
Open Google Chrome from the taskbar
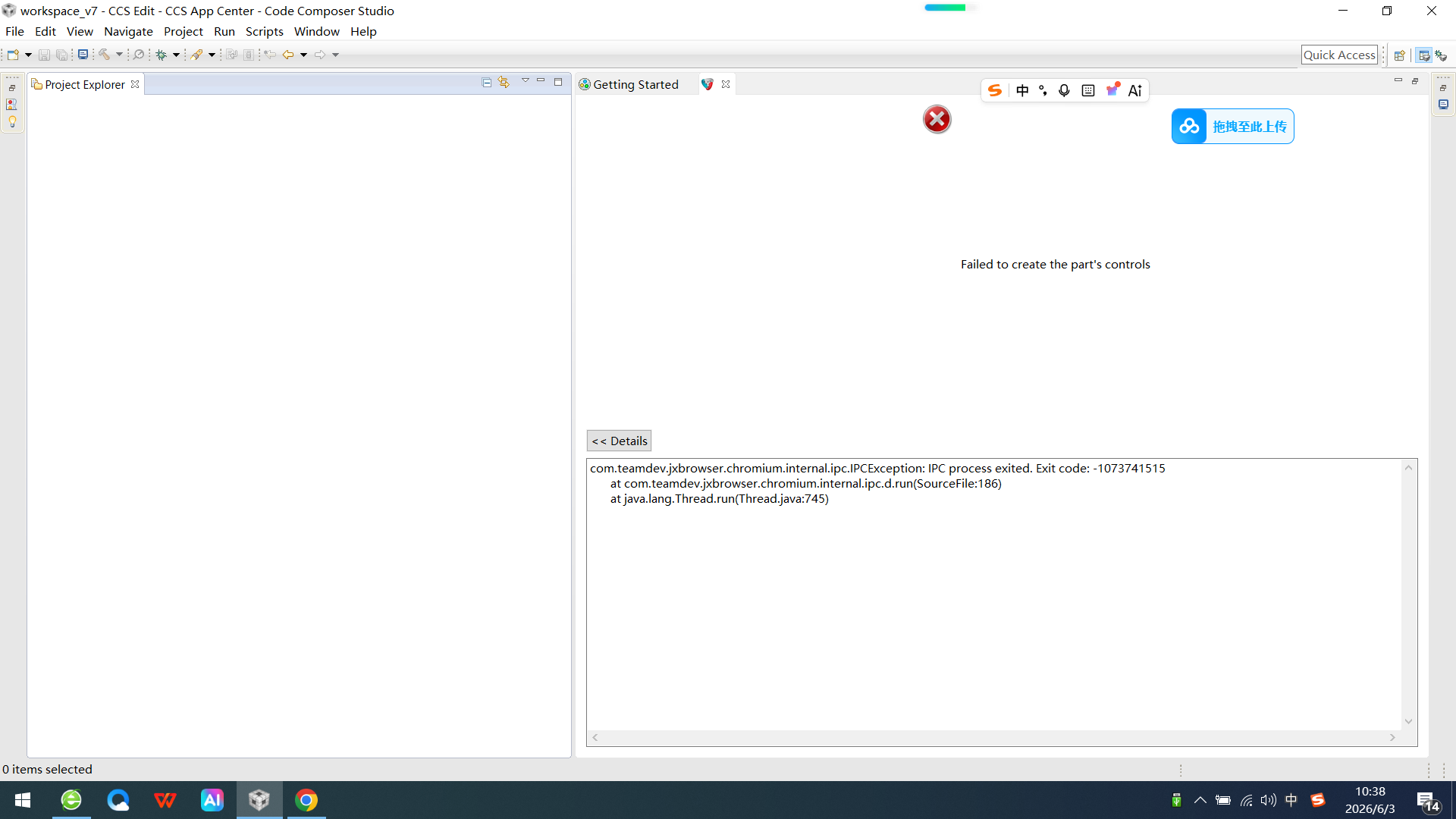click(306, 800)
